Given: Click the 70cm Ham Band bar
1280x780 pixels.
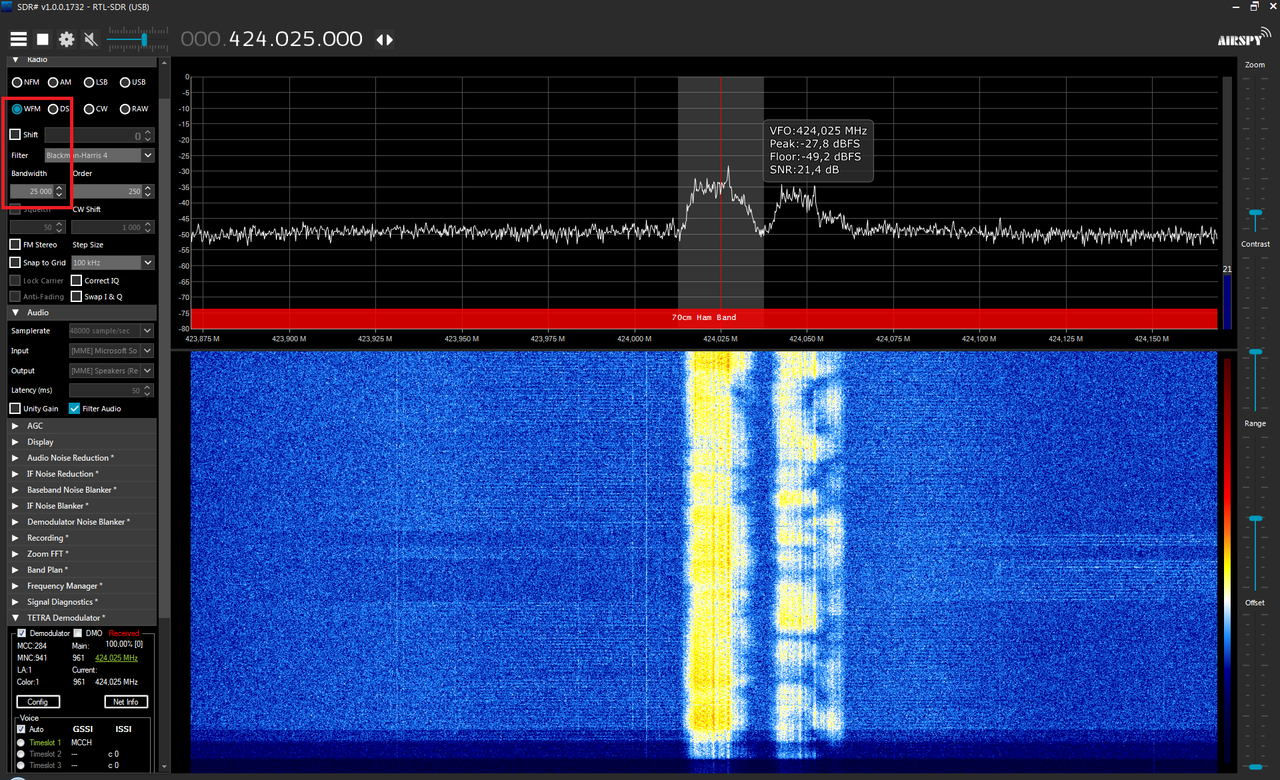Looking at the screenshot, I should pos(704,318).
